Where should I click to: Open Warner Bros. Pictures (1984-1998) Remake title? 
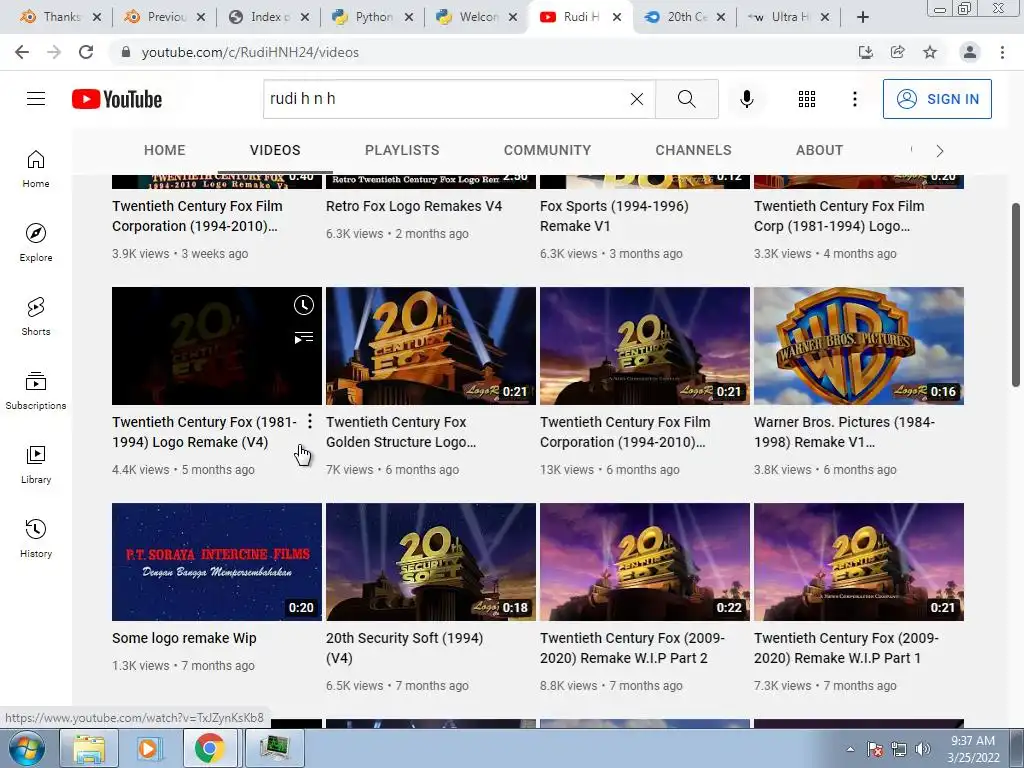(x=844, y=432)
